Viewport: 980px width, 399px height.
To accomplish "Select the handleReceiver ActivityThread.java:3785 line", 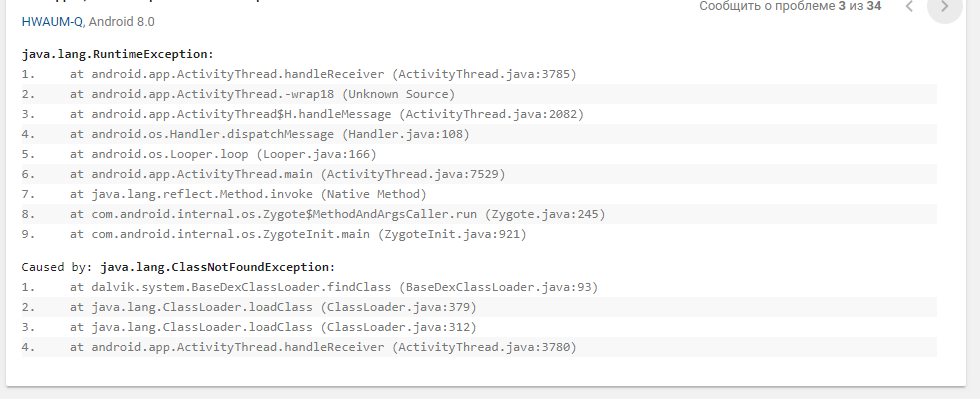I will point(479,74).
